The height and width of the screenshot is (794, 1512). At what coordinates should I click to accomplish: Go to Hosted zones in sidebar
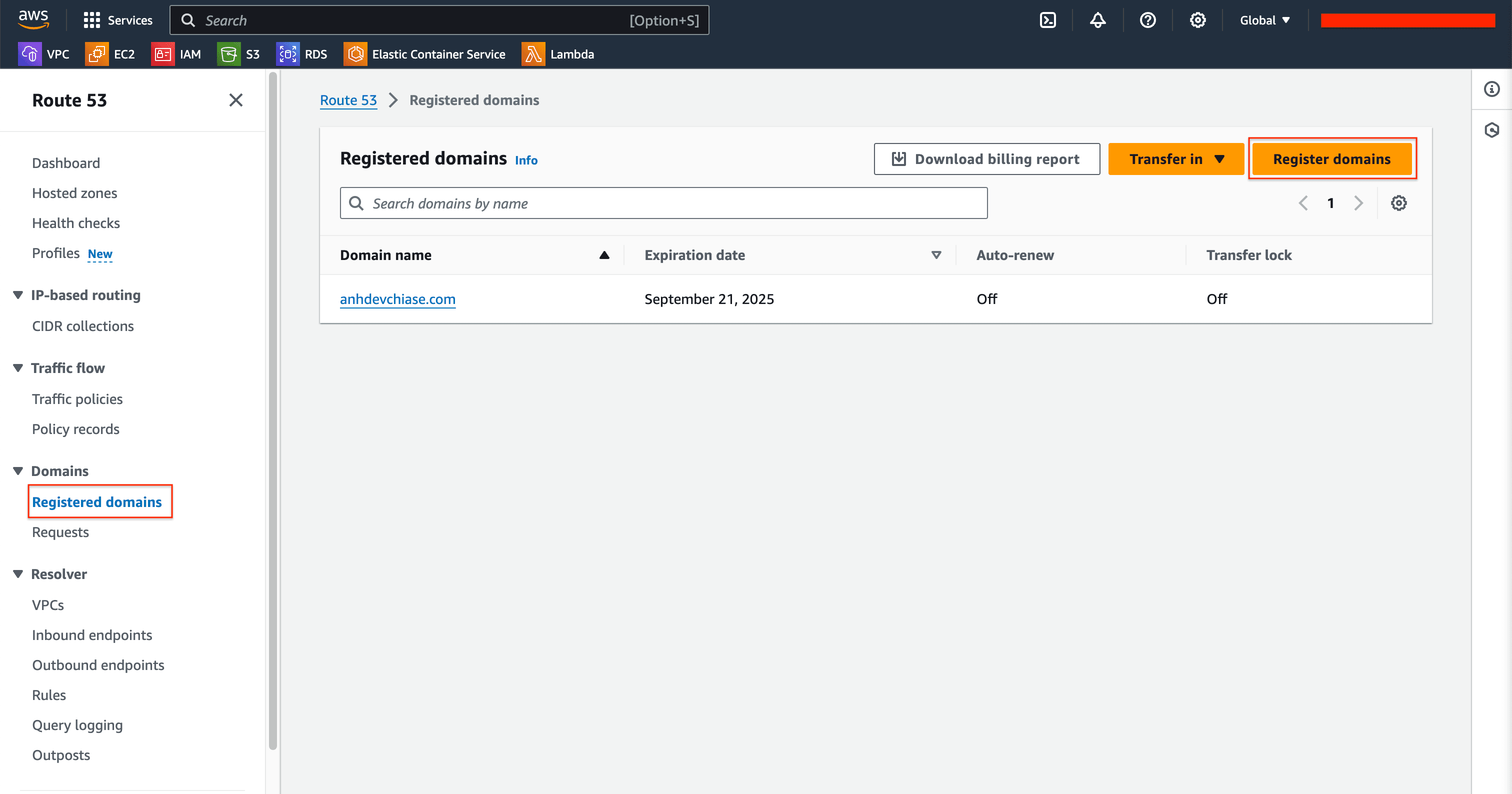click(74, 193)
